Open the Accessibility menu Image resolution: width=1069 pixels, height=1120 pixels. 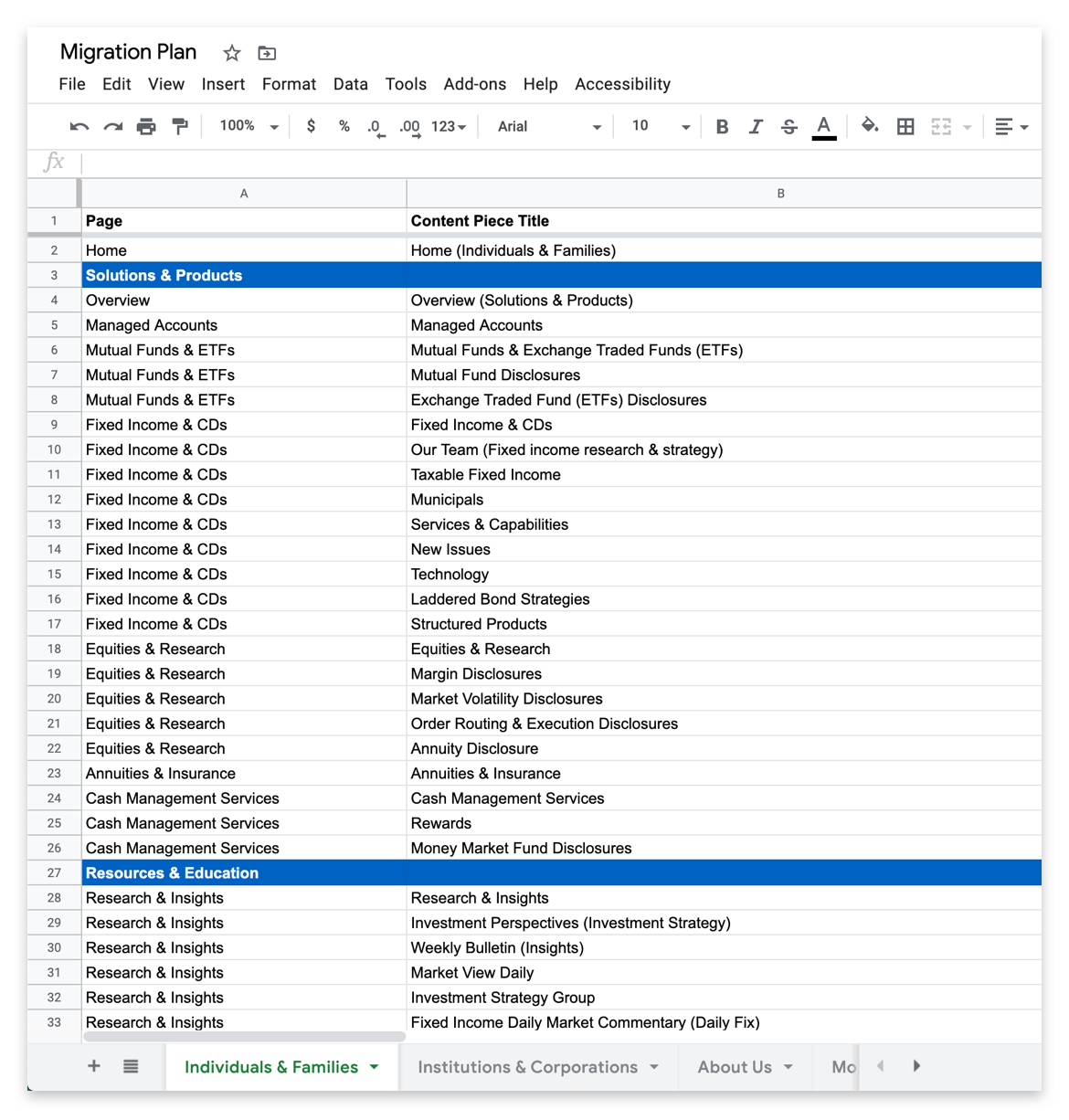pyautogui.click(x=622, y=84)
